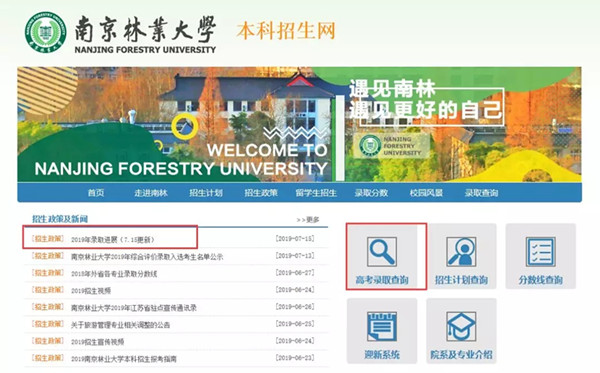Screen dimensions: 600x373
Task: Click the [2019-06-27] date entry
Action: tap(295, 273)
